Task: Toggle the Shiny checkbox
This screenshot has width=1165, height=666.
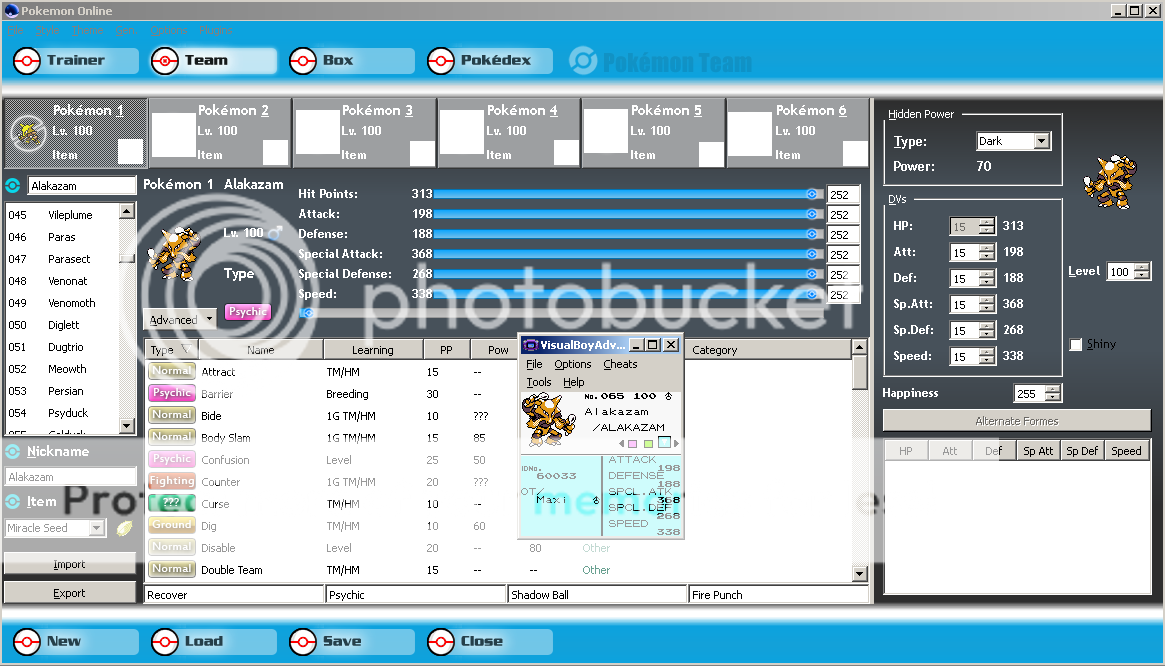Action: pyautogui.click(x=1076, y=344)
